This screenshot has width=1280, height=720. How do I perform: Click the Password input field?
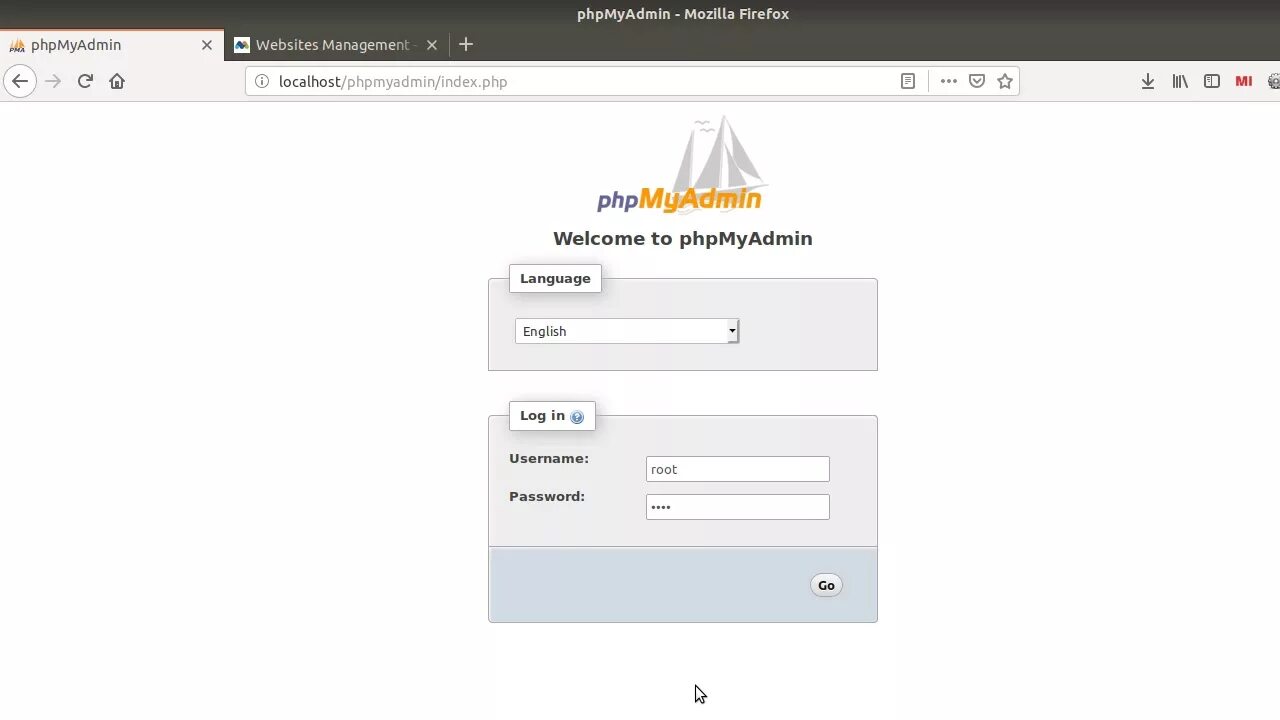coord(738,507)
